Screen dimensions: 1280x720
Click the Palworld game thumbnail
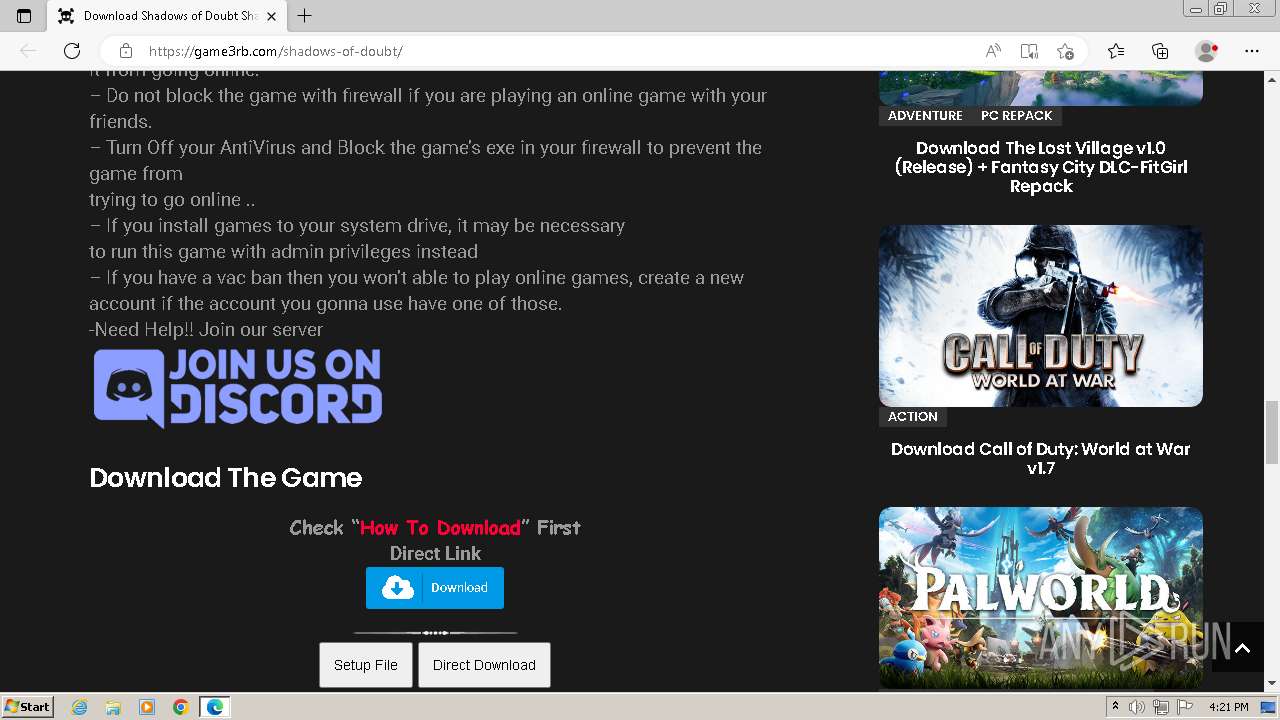1041,598
